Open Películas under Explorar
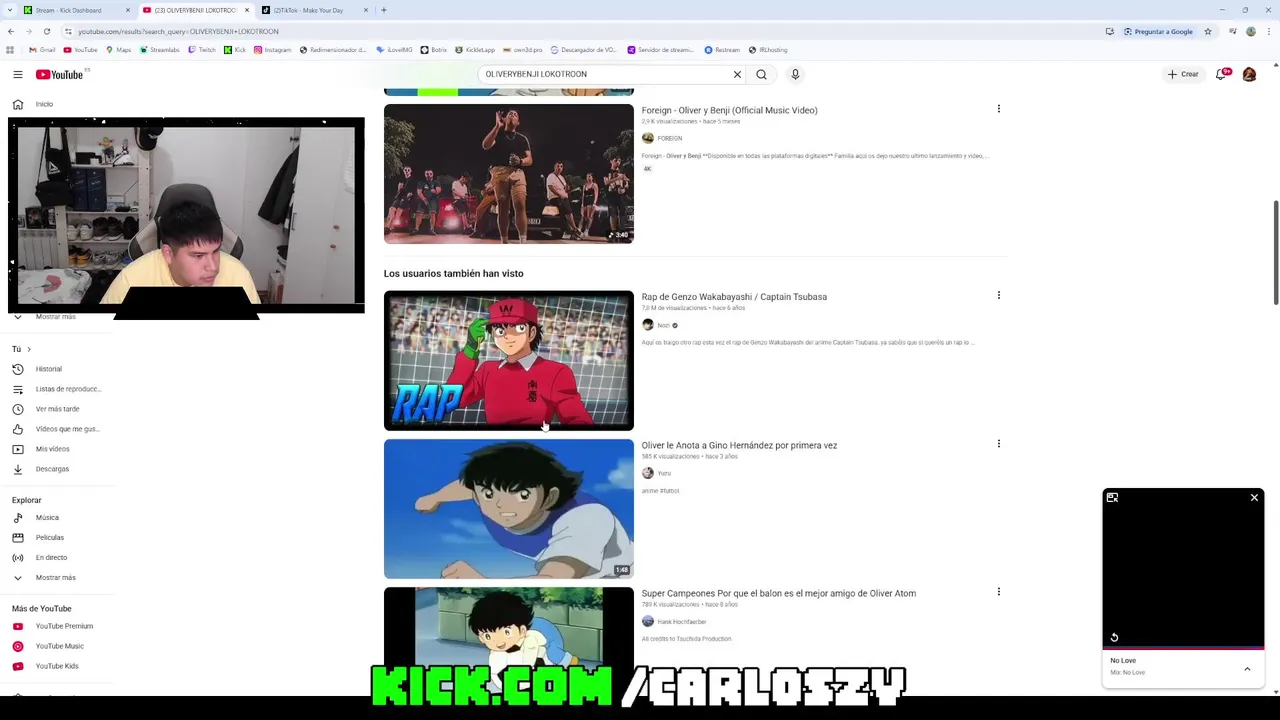Viewport: 1280px width, 720px height. click(57, 538)
